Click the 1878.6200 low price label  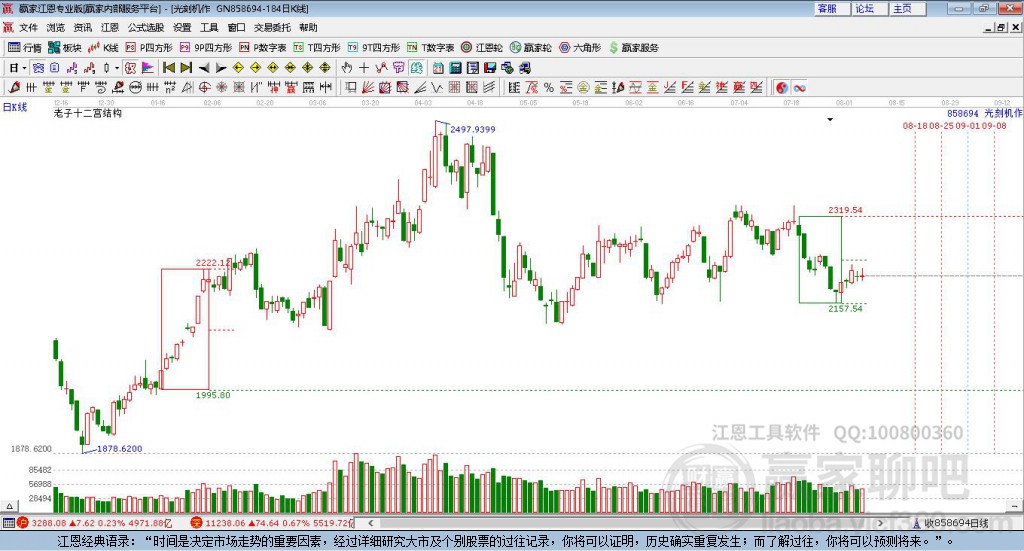pos(120,449)
